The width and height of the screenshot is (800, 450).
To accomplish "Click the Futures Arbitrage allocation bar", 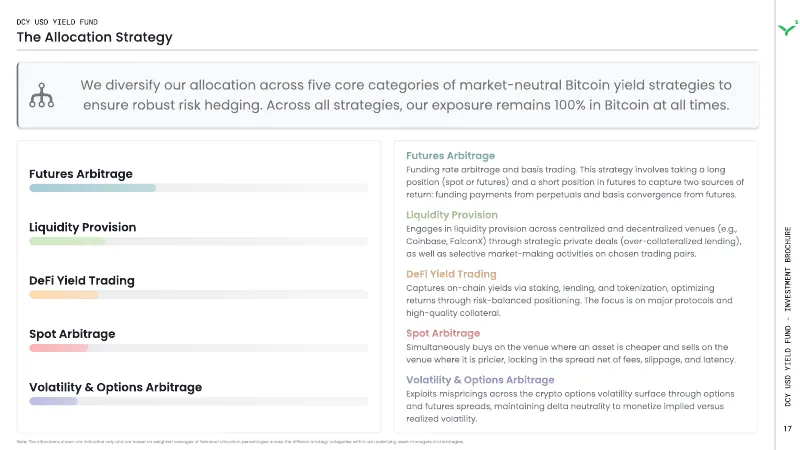I will pos(92,188).
